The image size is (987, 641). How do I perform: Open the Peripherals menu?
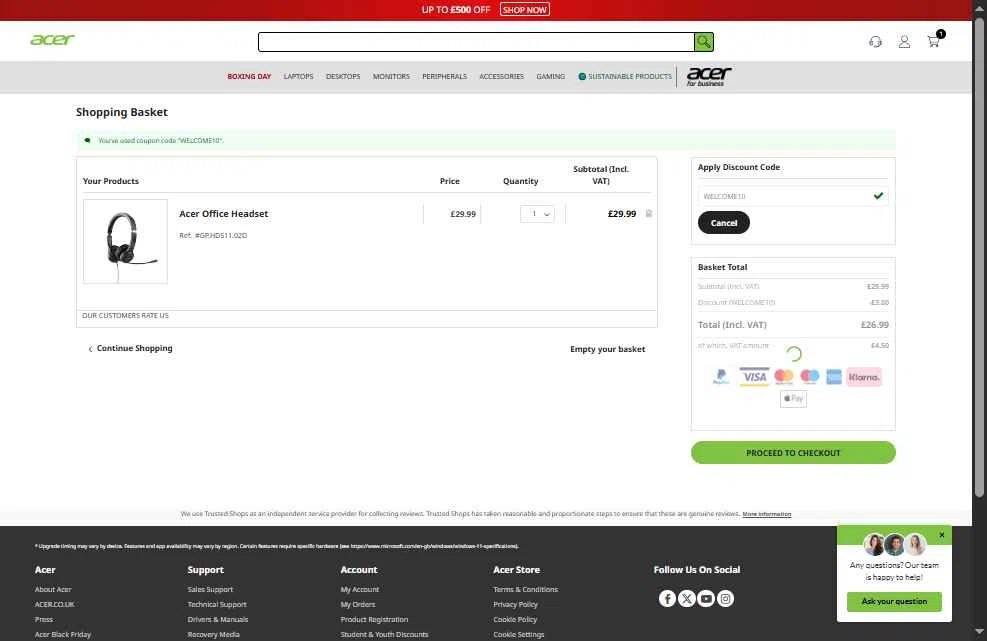444,76
